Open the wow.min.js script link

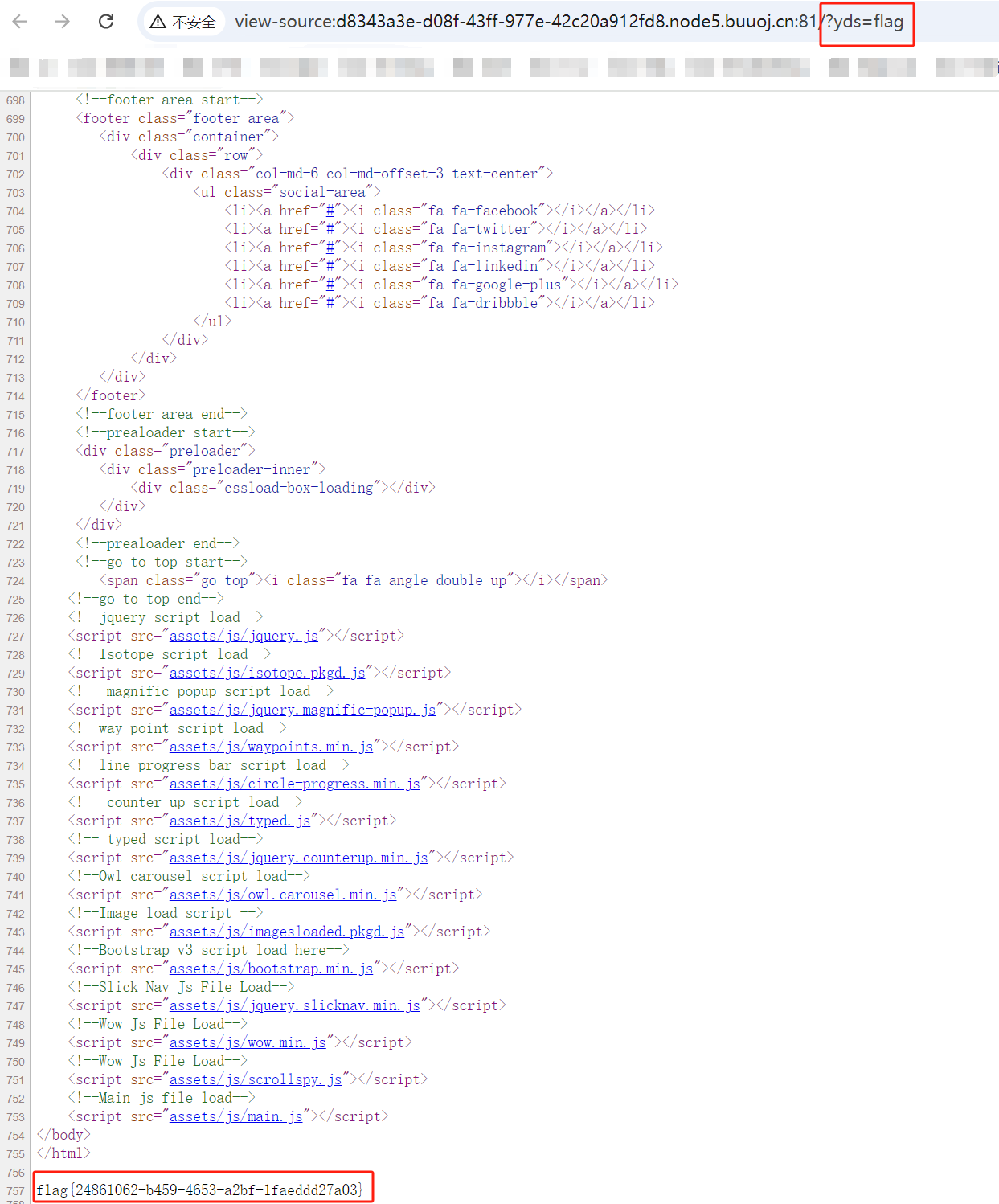pos(248,1042)
